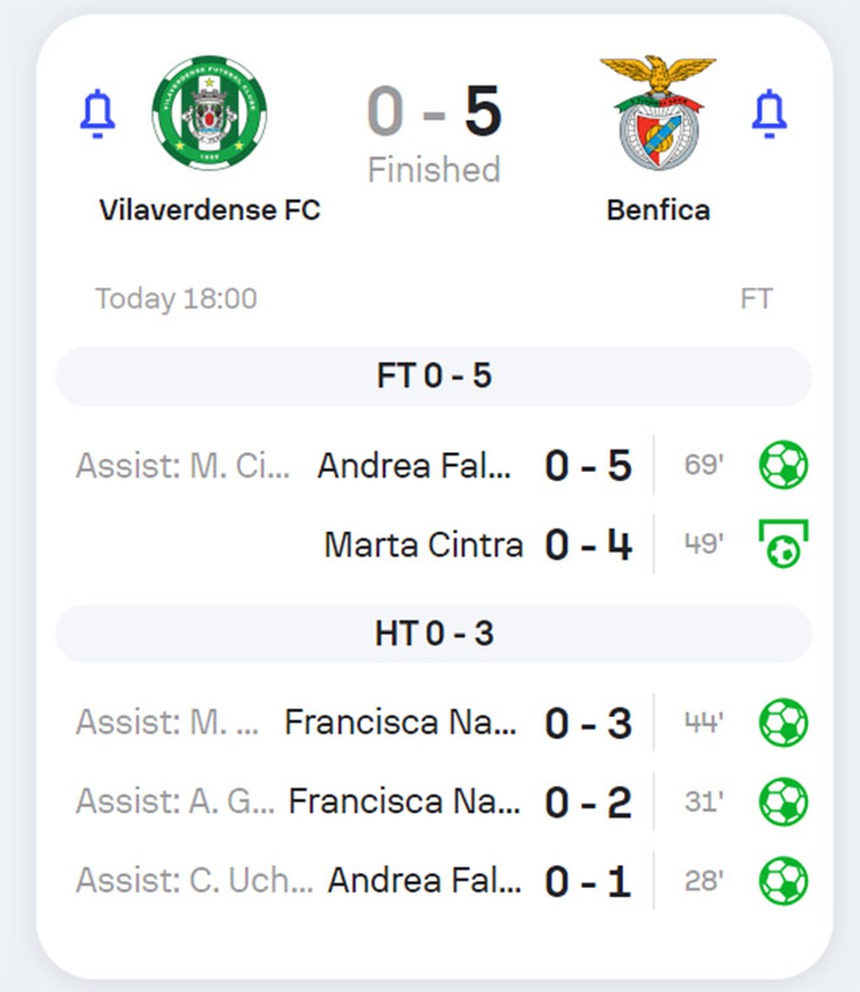Toggle notification bell for Benfica
The height and width of the screenshot is (992, 860).
[x=769, y=113]
